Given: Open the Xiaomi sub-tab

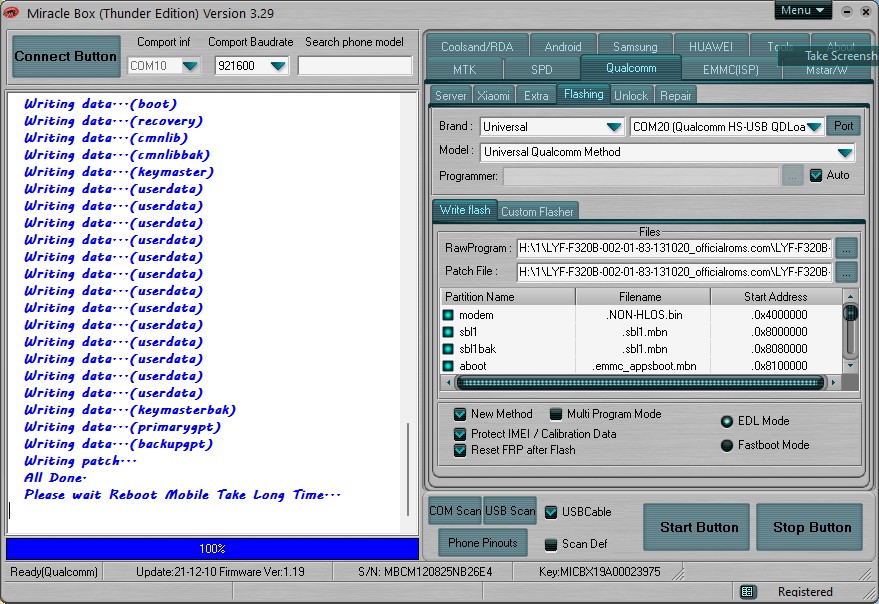Looking at the screenshot, I should point(493,96).
